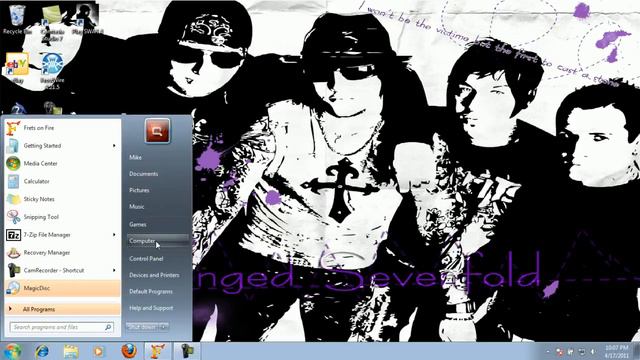The width and height of the screenshot is (640, 360).
Task: Click the Windows Start orb
Action: coord(13,351)
